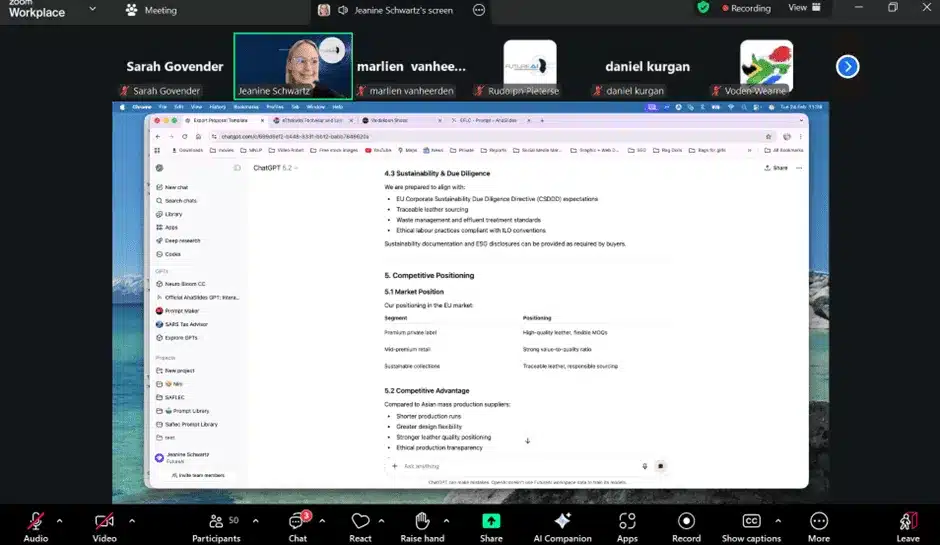The width and height of the screenshot is (940, 545).
Task: Click the attach plus icon in composer
Action: tap(394, 466)
